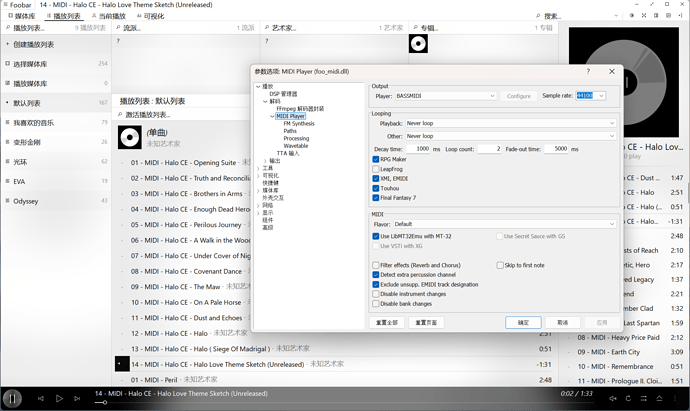
Task: Skip to the next track
Action: pyautogui.click(x=77, y=399)
